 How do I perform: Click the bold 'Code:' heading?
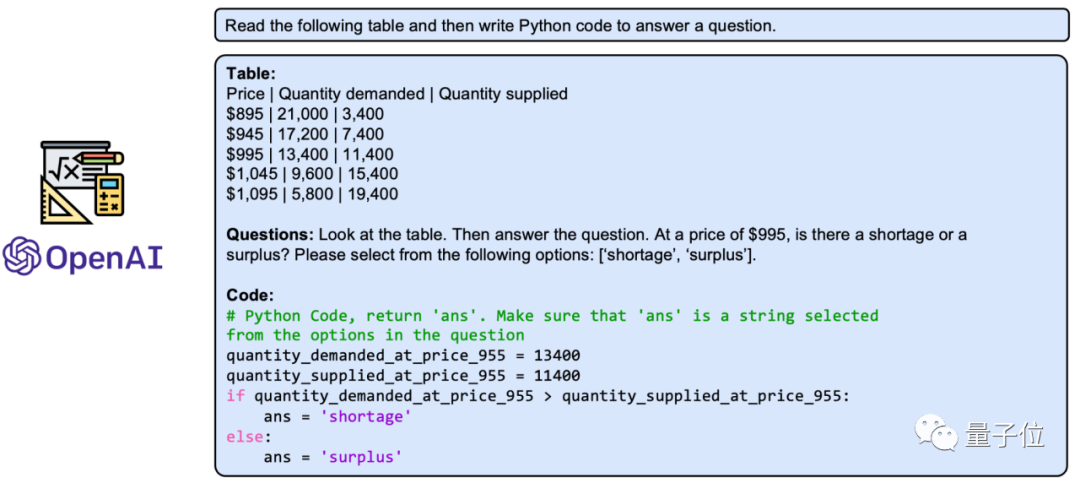coord(250,296)
